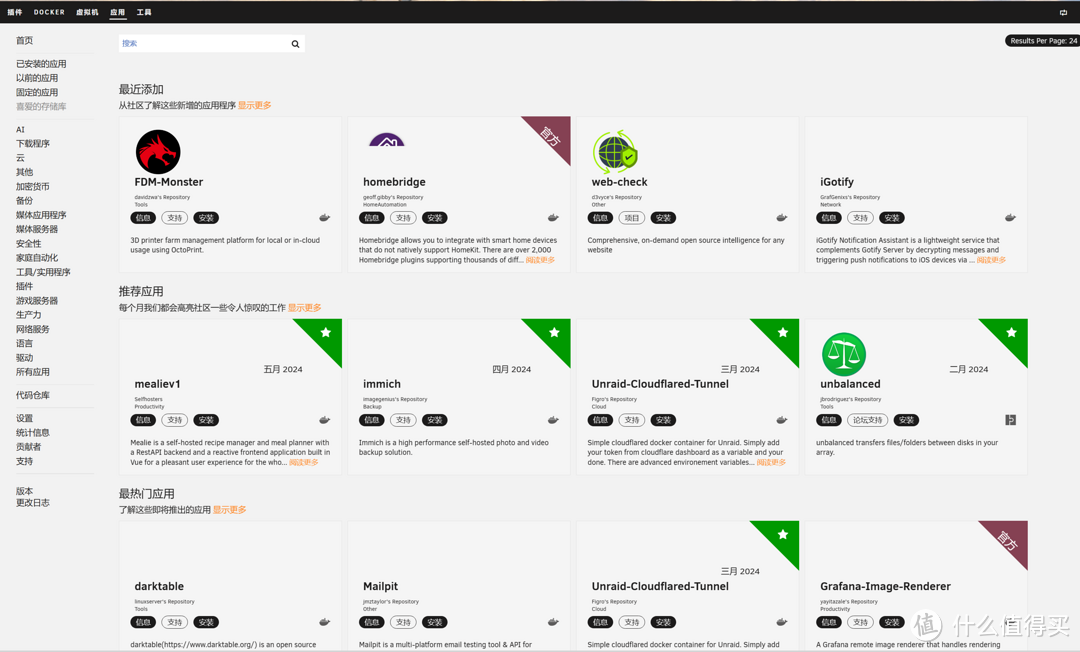Click star badge on unbalanced card
Image resolution: width=1080 pixels, height=652 pixels.
[x=1011, y=333]
